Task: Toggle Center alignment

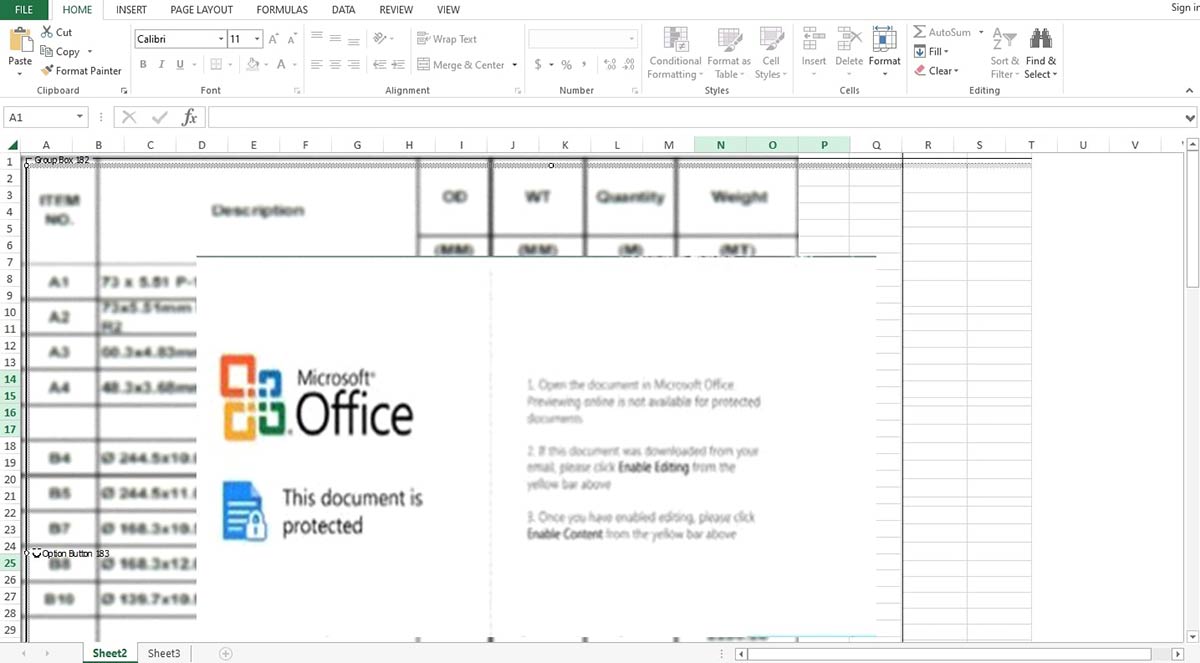Action: 335,64
